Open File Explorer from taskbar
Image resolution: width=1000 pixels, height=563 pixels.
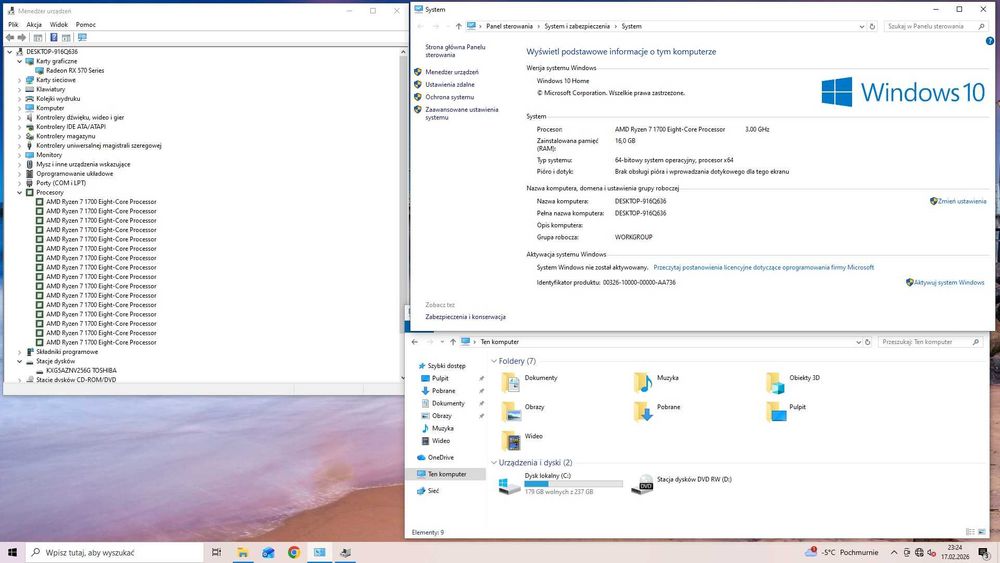click(x=242, y=552)
